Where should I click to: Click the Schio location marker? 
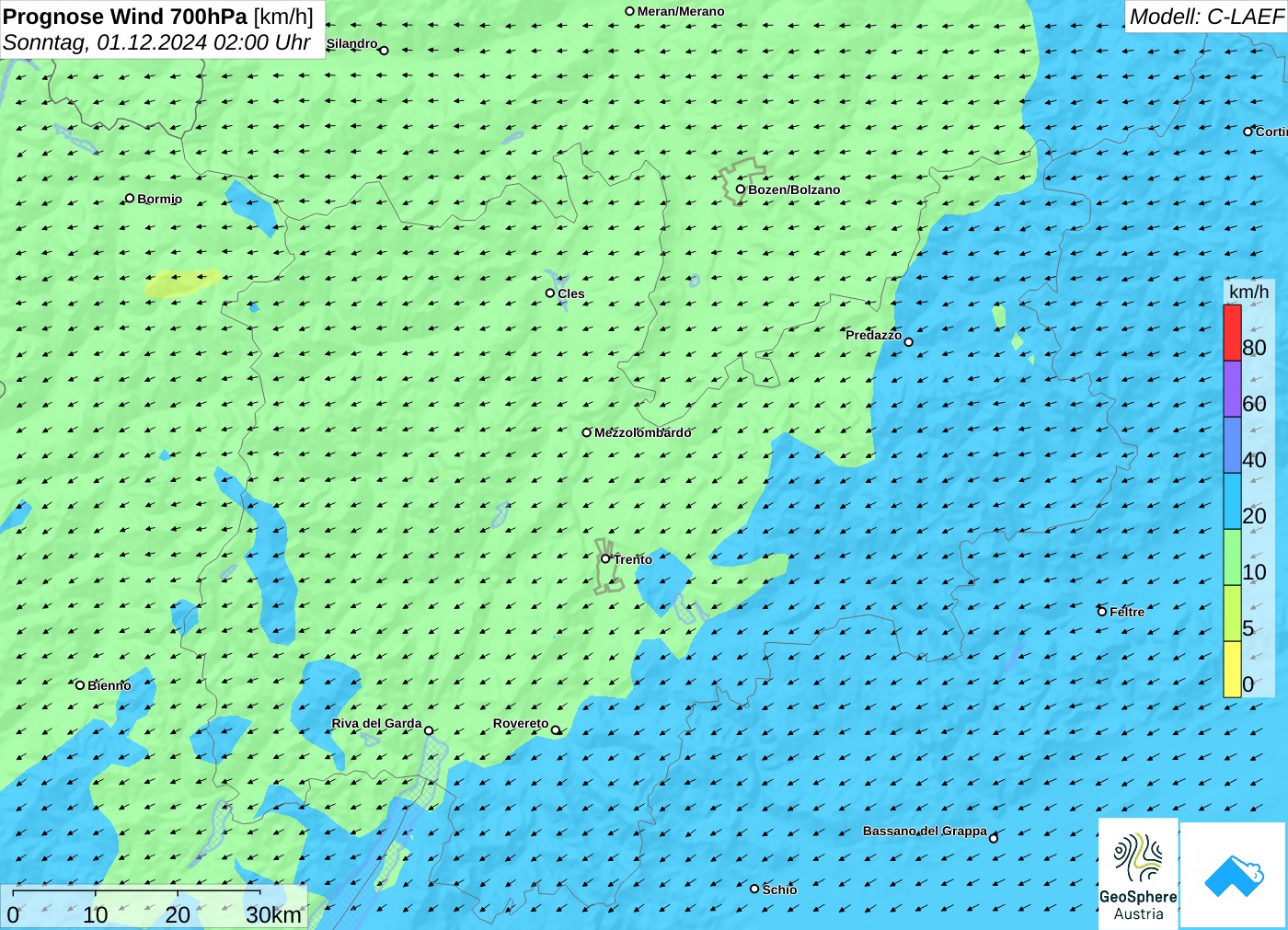click(754, 889)
